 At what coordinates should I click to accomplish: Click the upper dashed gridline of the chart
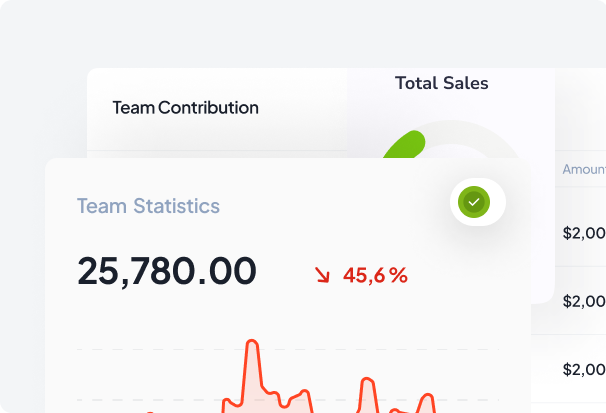click(x=288, y=350)
